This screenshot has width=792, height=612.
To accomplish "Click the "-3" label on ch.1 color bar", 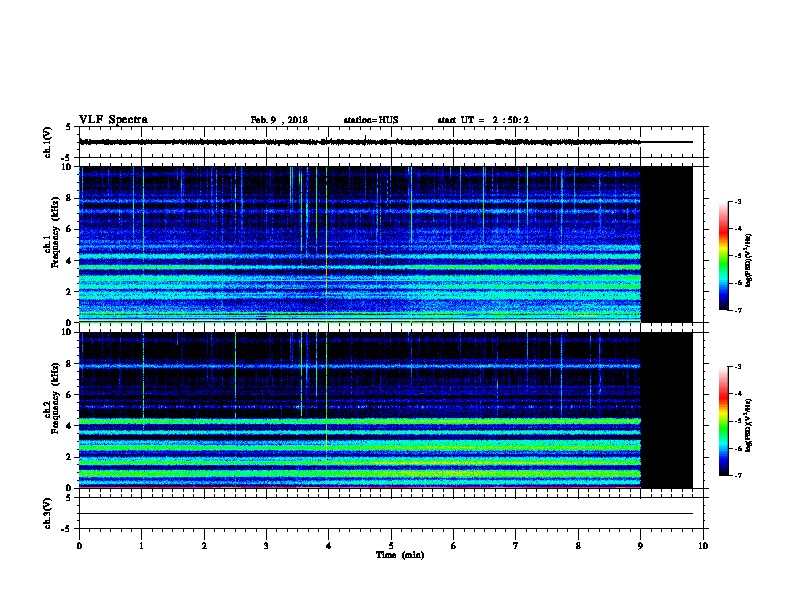I will pos(738,202).
